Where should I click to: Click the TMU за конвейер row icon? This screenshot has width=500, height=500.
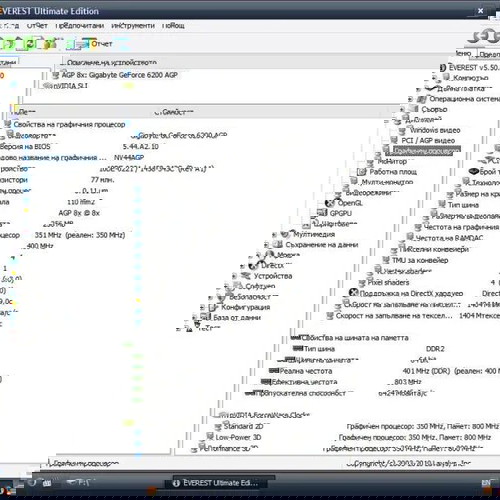[x=386, y=260]
